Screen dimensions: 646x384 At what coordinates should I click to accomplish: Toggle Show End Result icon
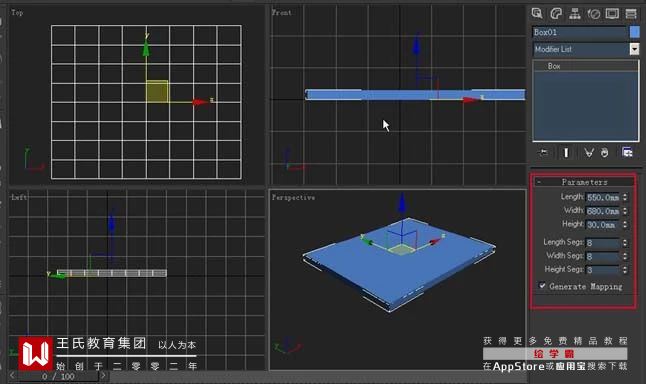point(566,152)
